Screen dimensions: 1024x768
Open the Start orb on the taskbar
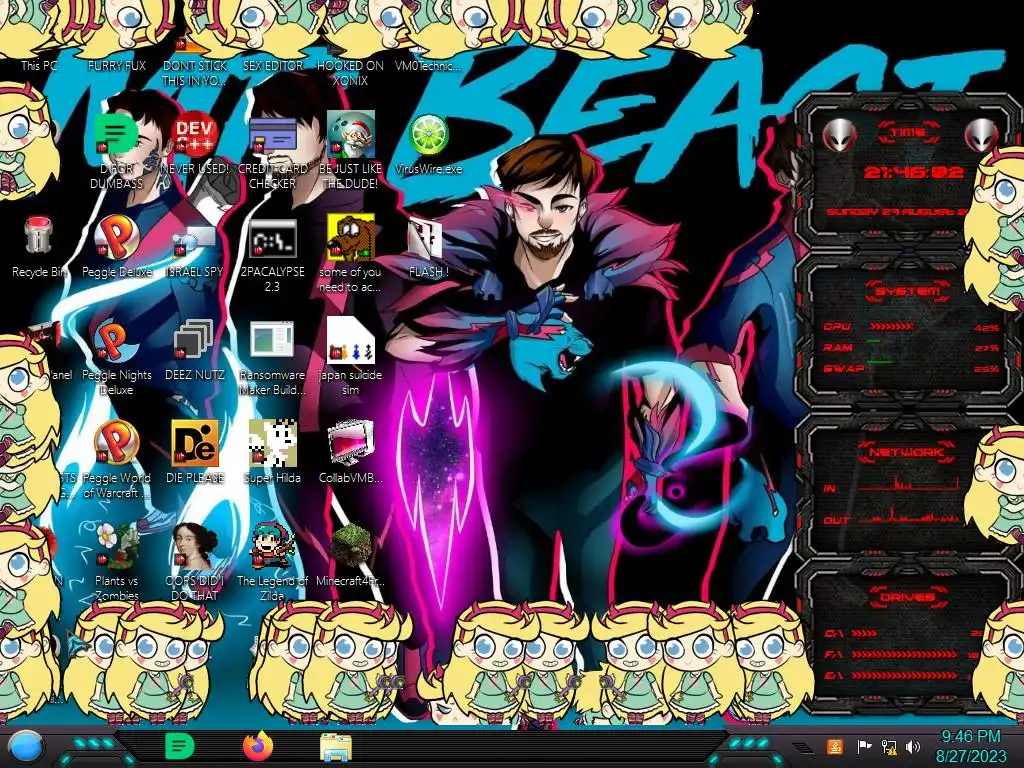click(x=26, y=746)
